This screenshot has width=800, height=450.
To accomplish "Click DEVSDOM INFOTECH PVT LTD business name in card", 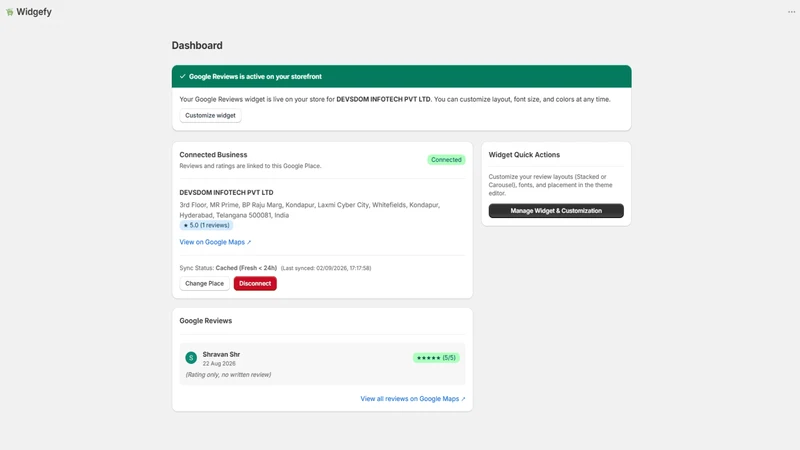I will 226,192.
